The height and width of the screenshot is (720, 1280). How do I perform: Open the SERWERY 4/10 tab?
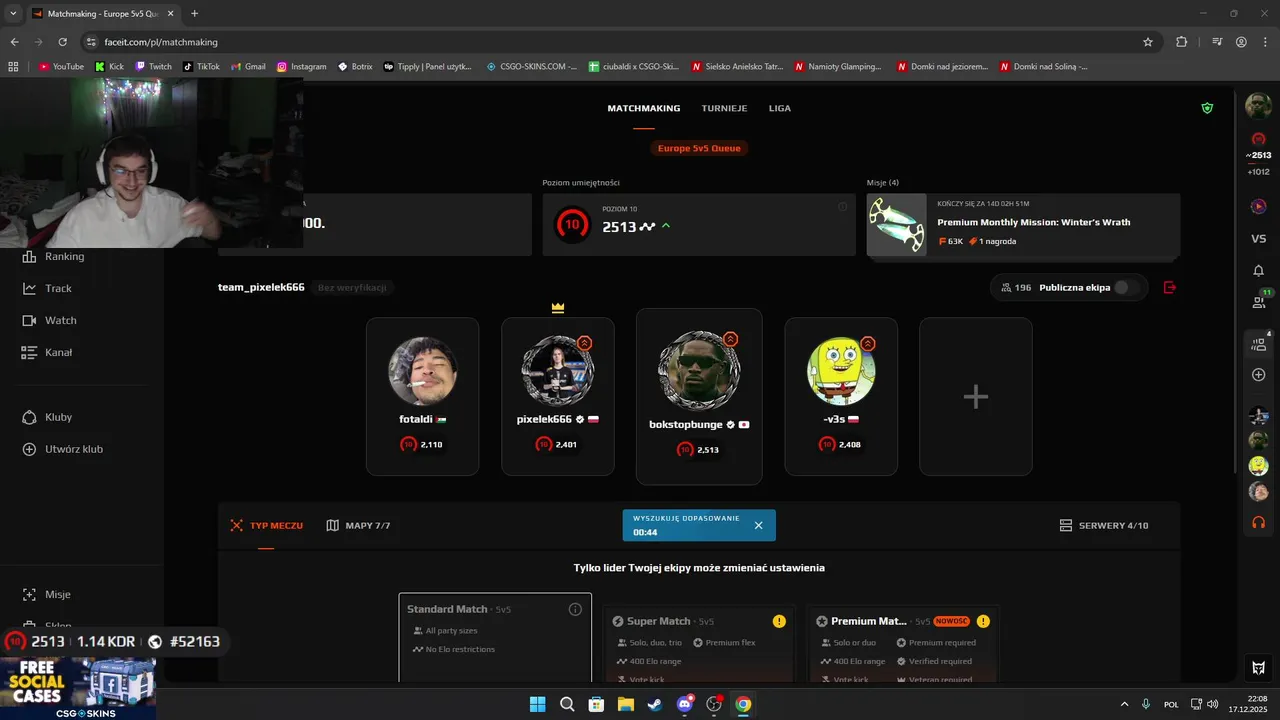point(1104,525)
